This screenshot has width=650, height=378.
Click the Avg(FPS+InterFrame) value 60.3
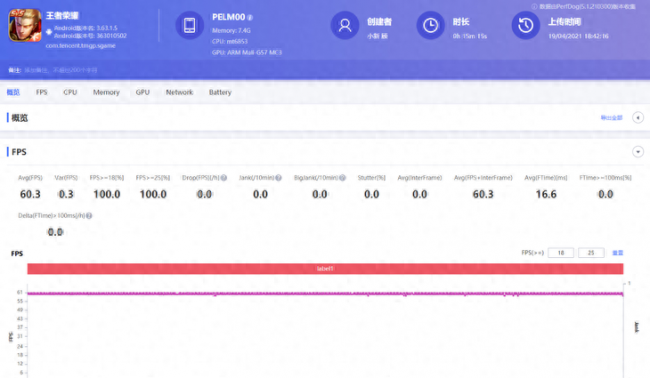483,194
